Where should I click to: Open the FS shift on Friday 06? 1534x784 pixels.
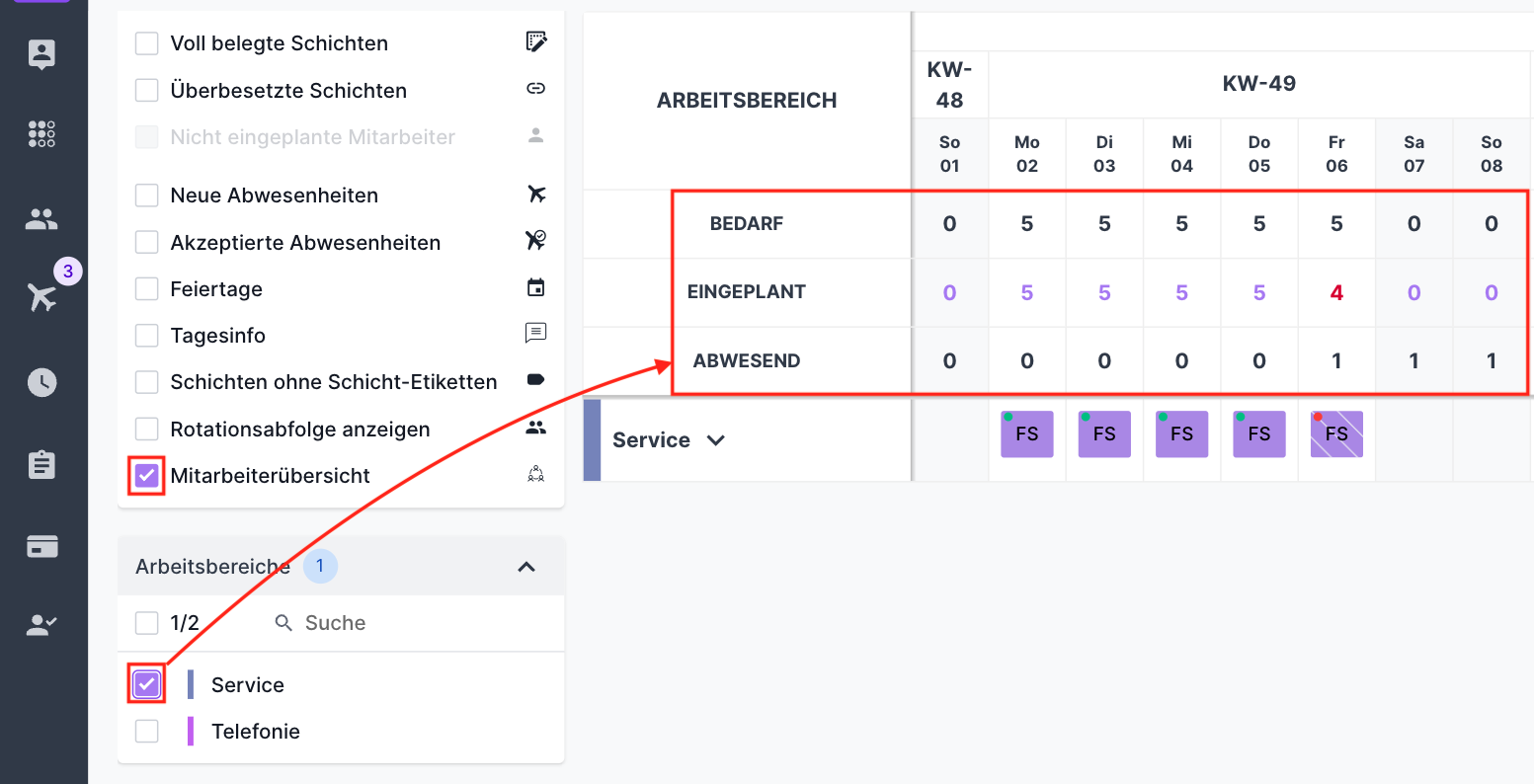tap(1336, 434)
